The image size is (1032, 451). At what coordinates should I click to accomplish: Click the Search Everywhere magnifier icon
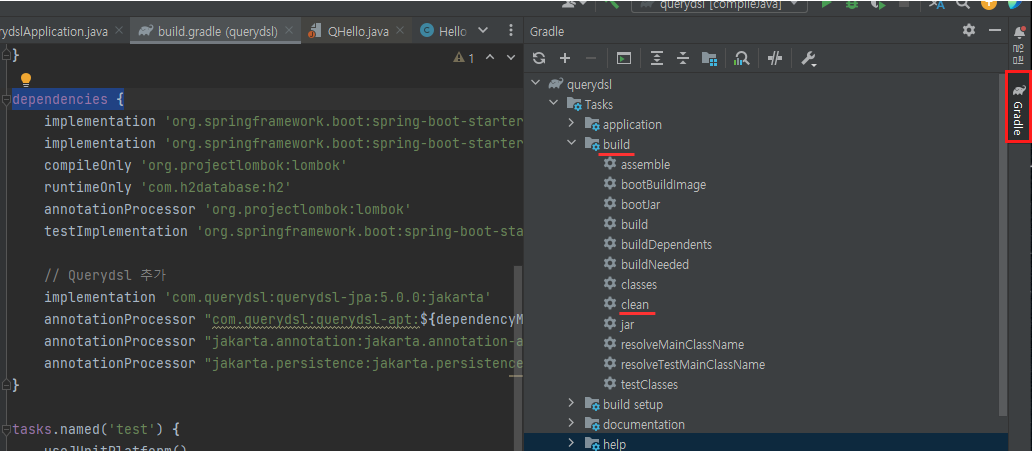pyautogui.click(x=962, y=4)
